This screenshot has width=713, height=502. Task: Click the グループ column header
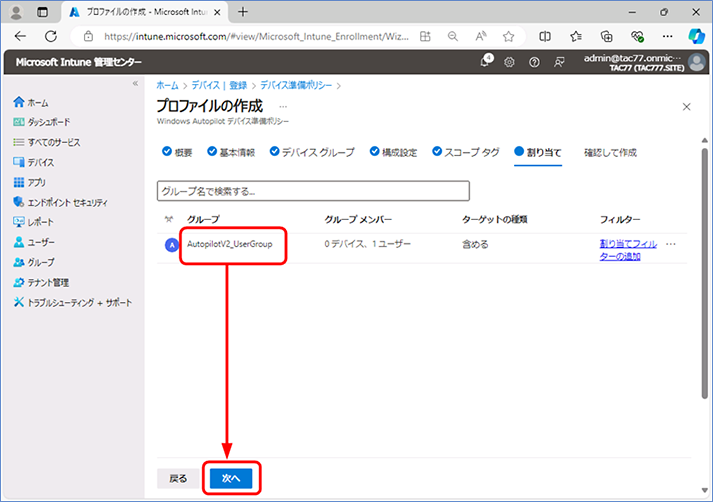203,220
